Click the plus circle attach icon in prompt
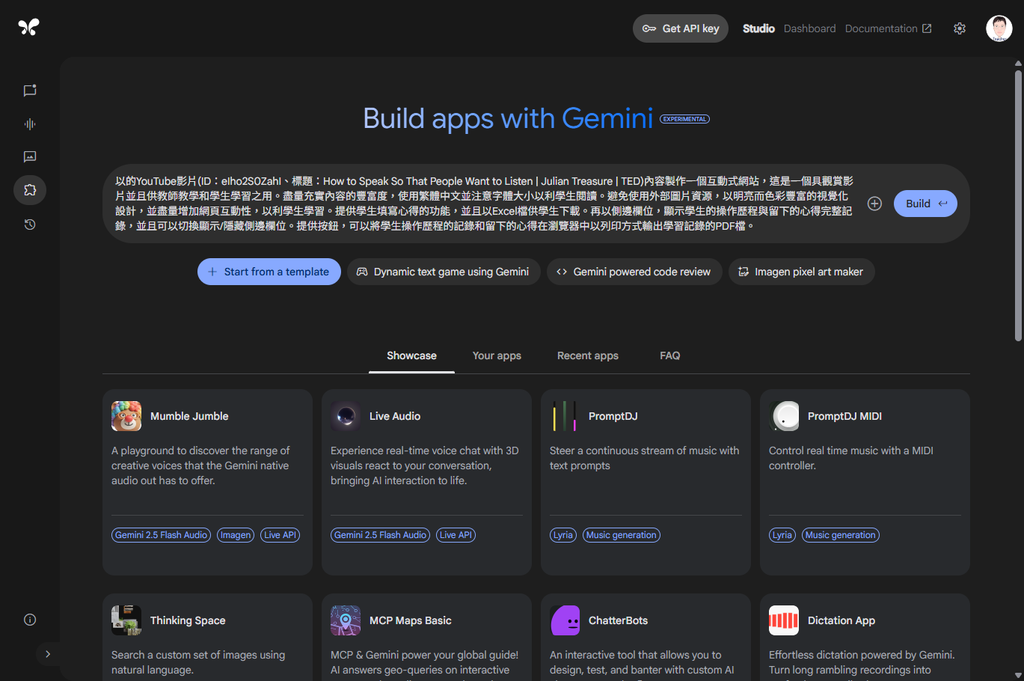This screenshot has width=1024, height=681. pyautogui.click(x=874, y=204)
